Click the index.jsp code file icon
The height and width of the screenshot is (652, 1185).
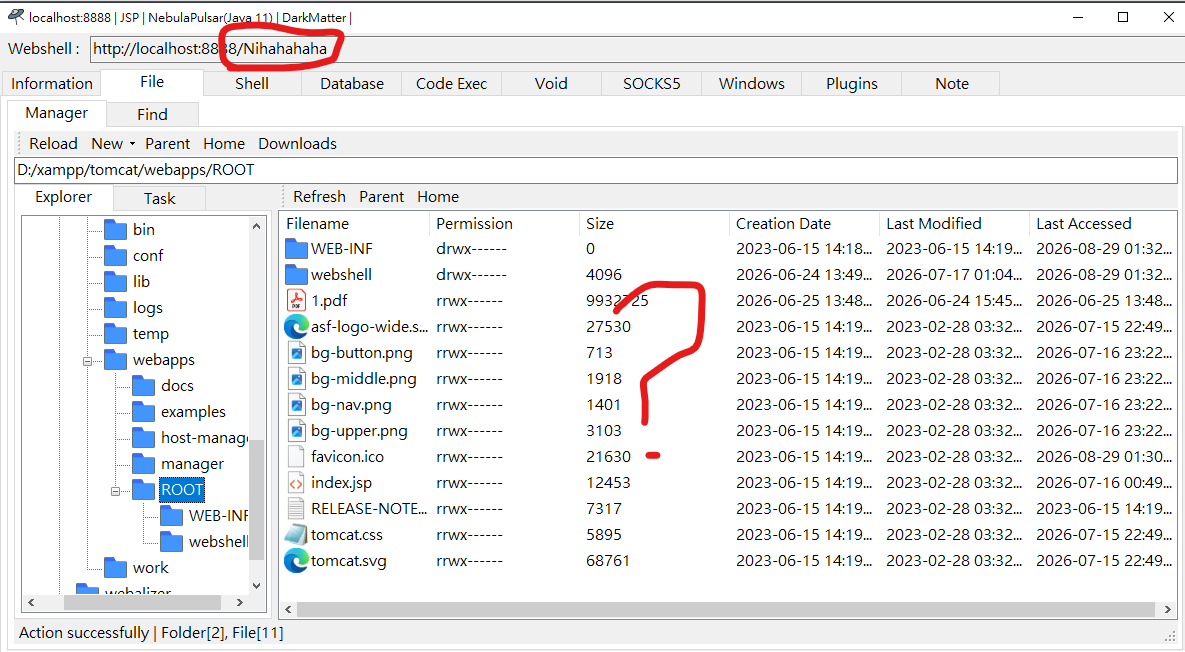point(296,483)
